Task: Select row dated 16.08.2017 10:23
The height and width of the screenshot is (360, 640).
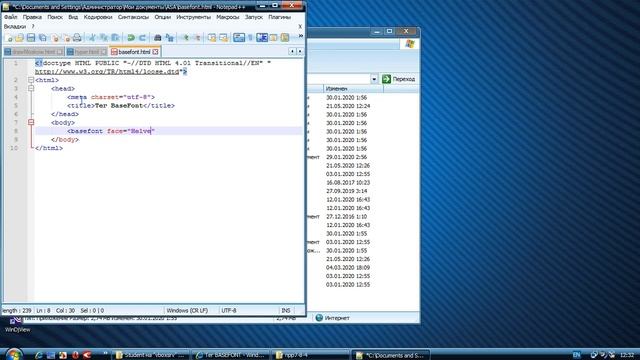Action: click(348, 182)
